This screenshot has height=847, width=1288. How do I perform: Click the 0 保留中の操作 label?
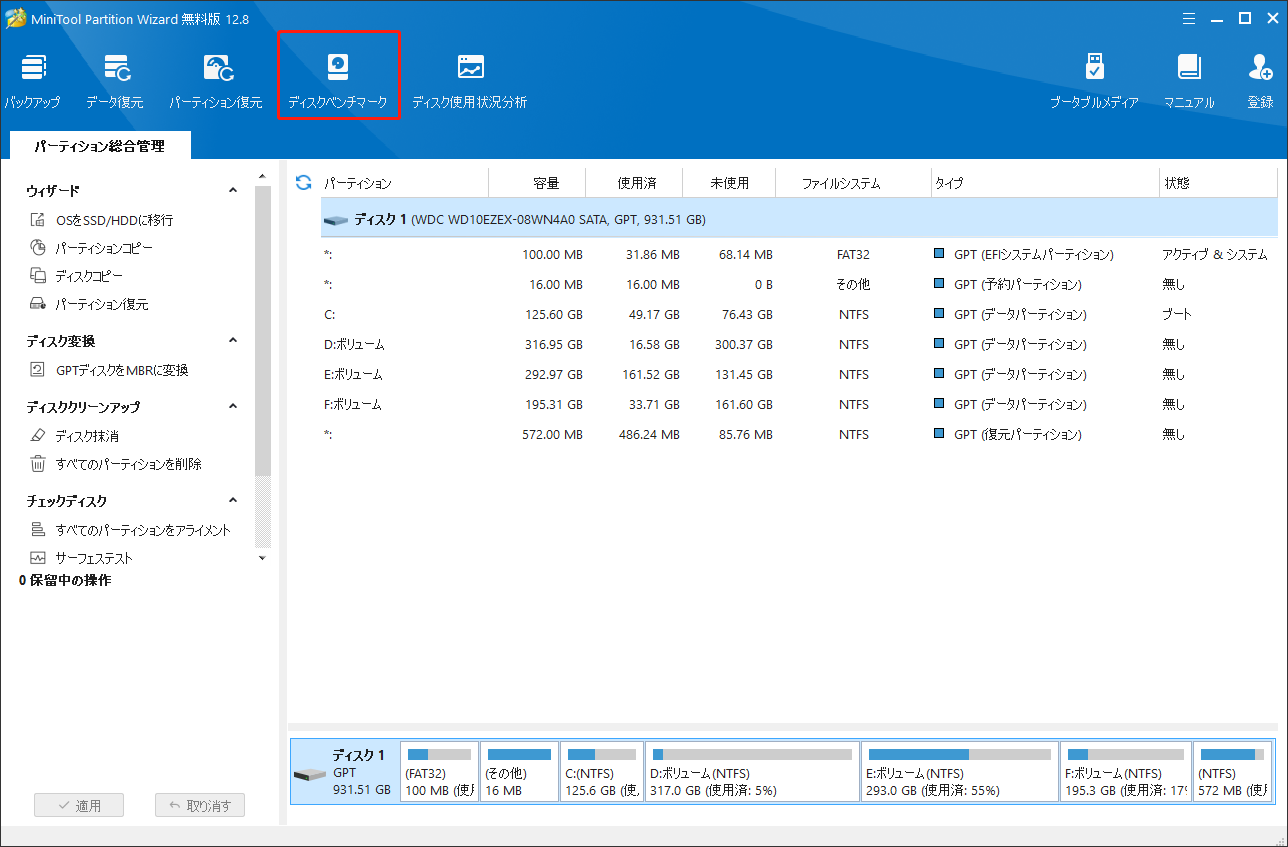(65, 580)
